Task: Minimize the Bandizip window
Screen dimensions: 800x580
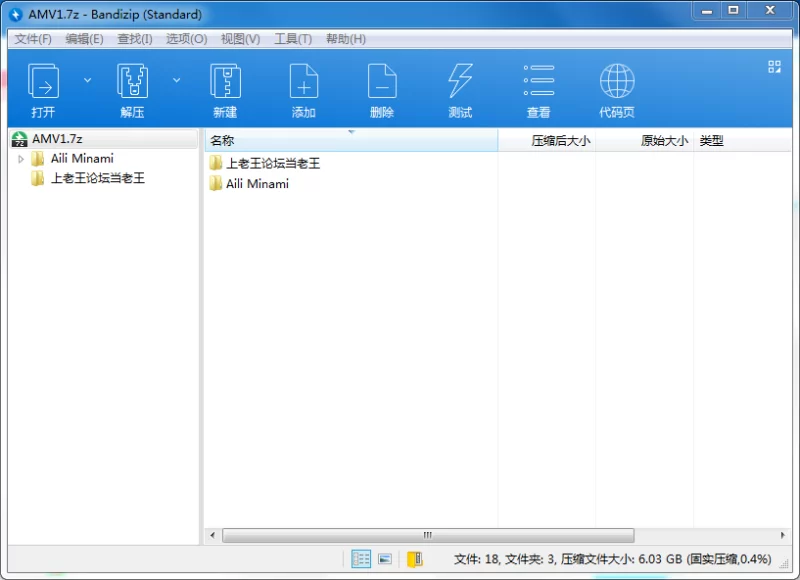Action: coord(707,11)
